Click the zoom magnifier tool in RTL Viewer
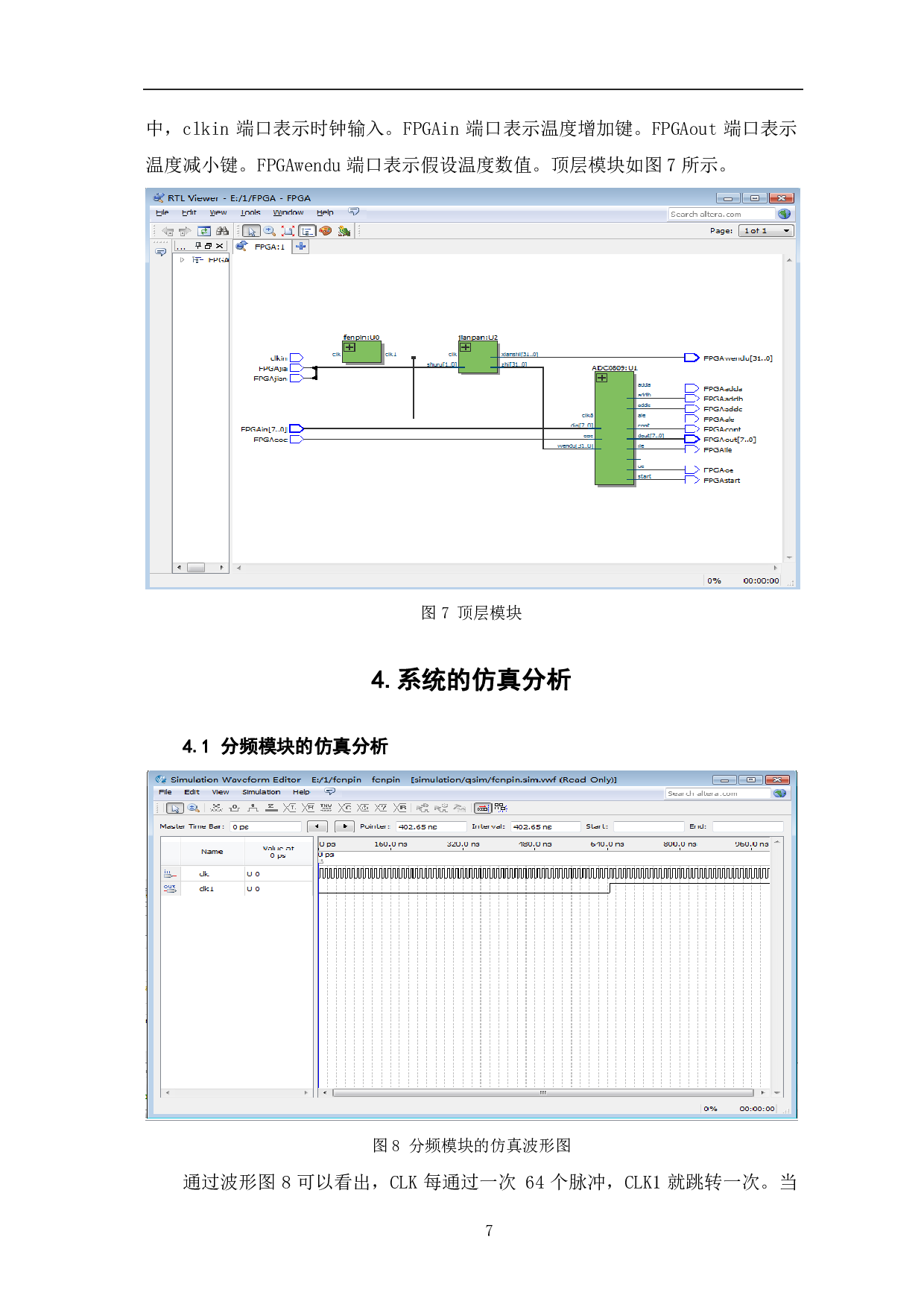Image resolution: width=924 pixels, height=1307 pixels. click(270, 231)
